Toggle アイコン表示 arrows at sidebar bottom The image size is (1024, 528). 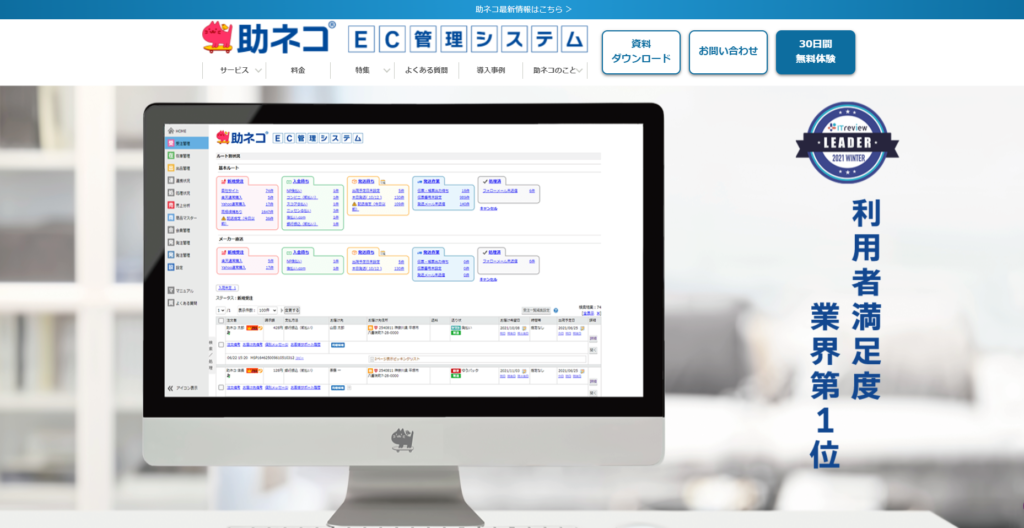170,388
